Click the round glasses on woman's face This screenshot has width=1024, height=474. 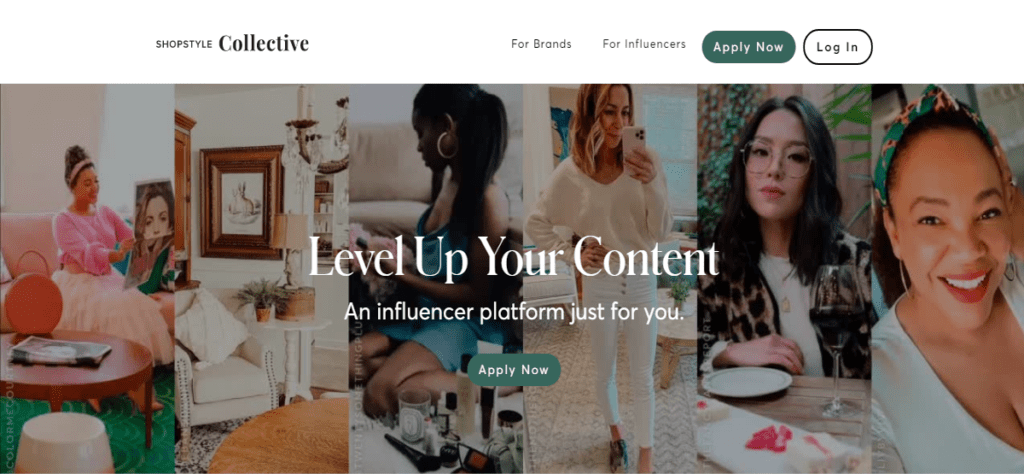778,158
